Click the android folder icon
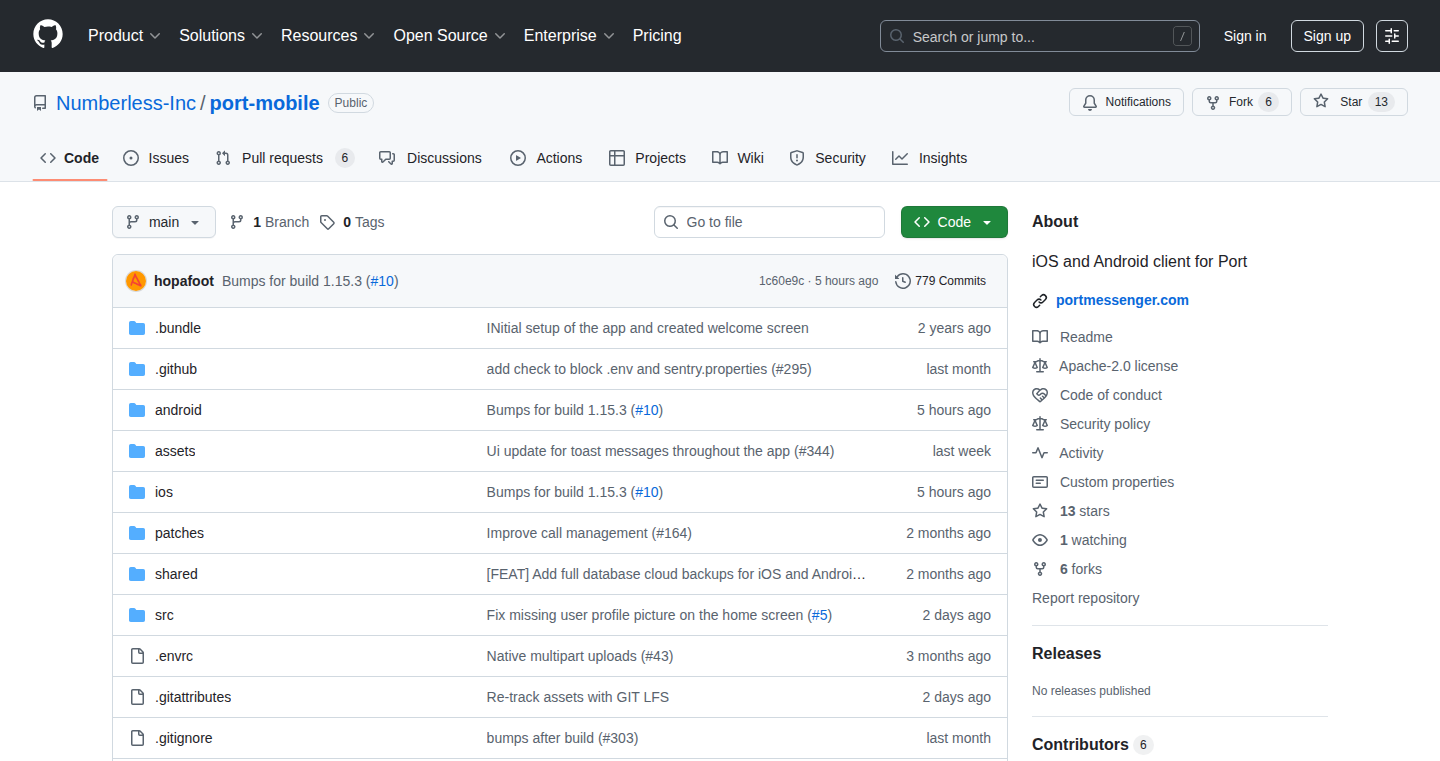The image size is (1440, 761). tap(137, 410)
